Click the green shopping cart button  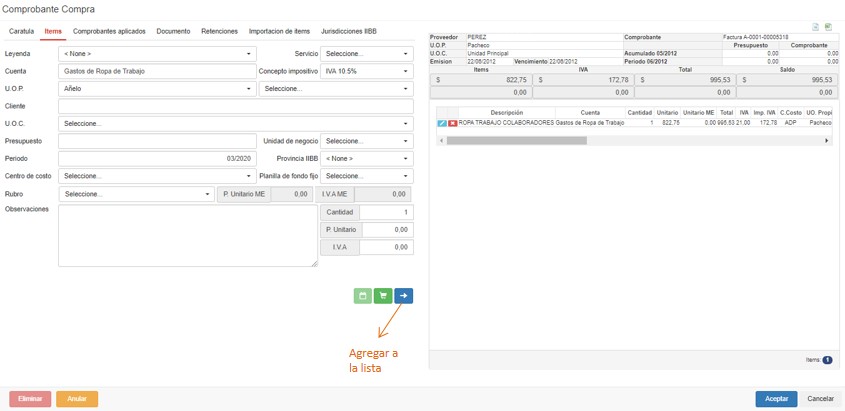coord(383,296)
